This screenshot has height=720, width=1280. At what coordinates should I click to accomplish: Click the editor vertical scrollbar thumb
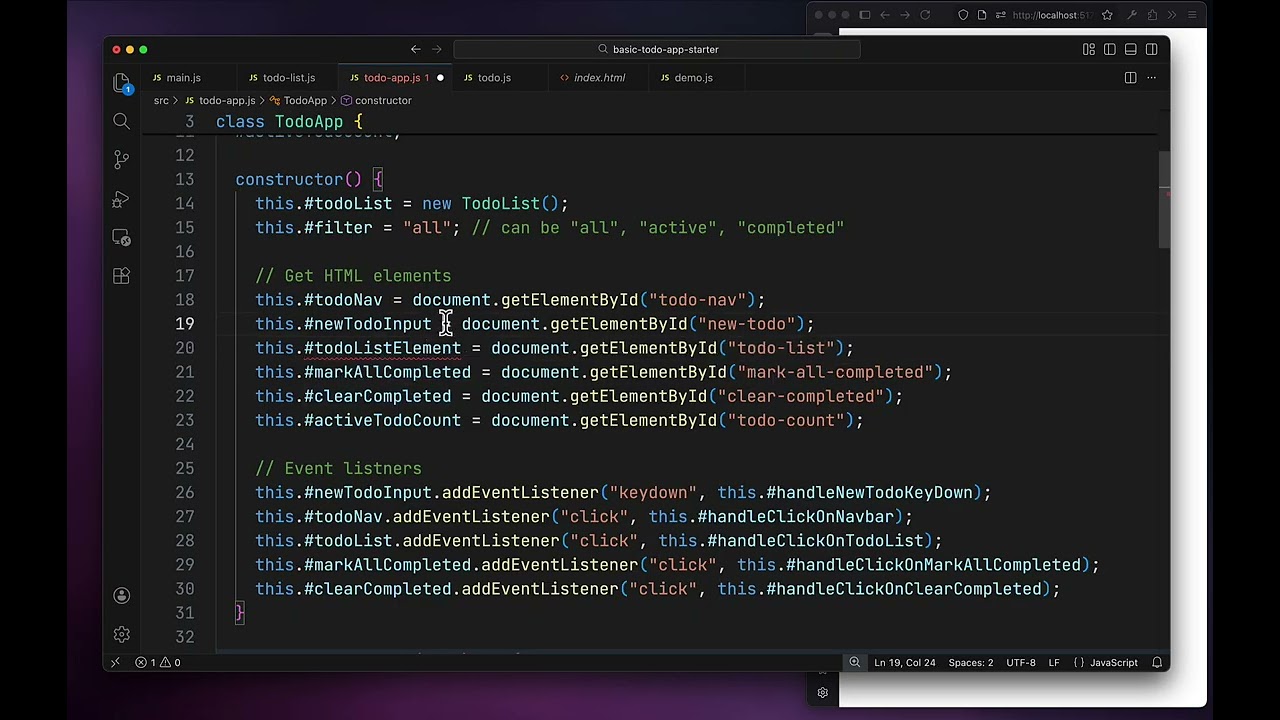tap(1164, 200)
